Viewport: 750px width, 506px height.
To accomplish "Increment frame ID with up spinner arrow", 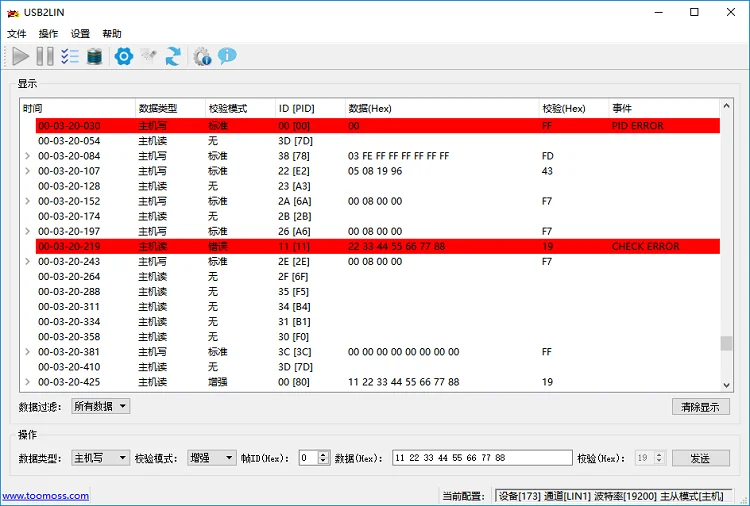I will pyautogui.click(x=324, y=454).
